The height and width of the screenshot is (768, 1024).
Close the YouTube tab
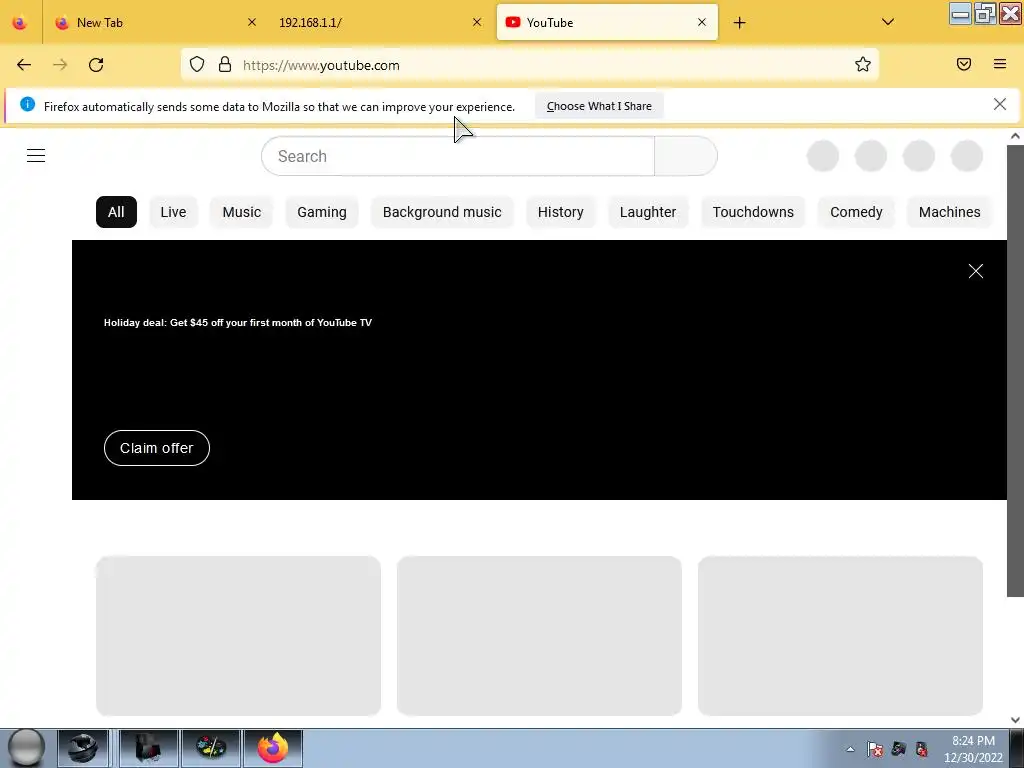(702, 22)
